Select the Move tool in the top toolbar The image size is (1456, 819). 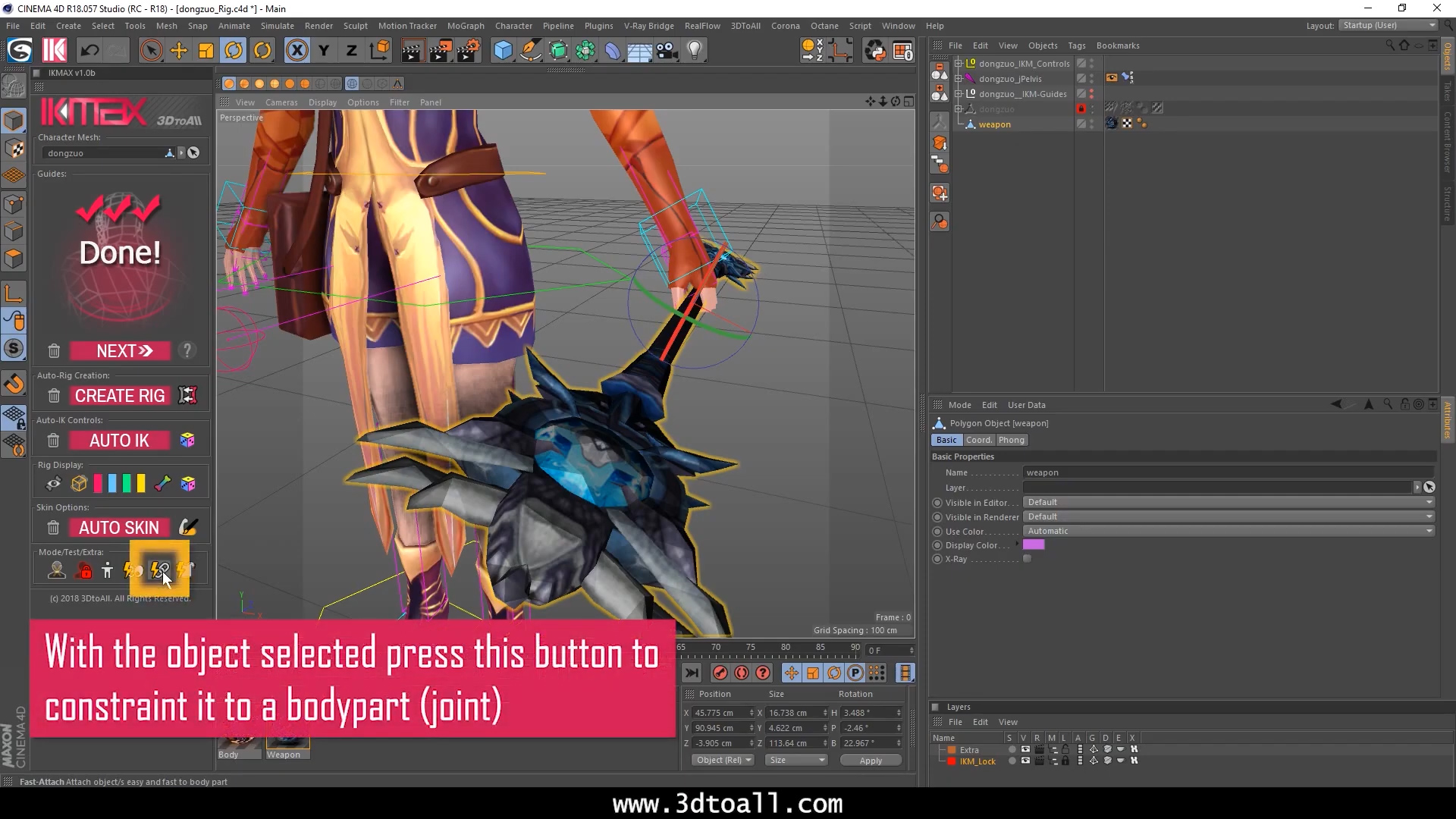(x=179, y=51)
